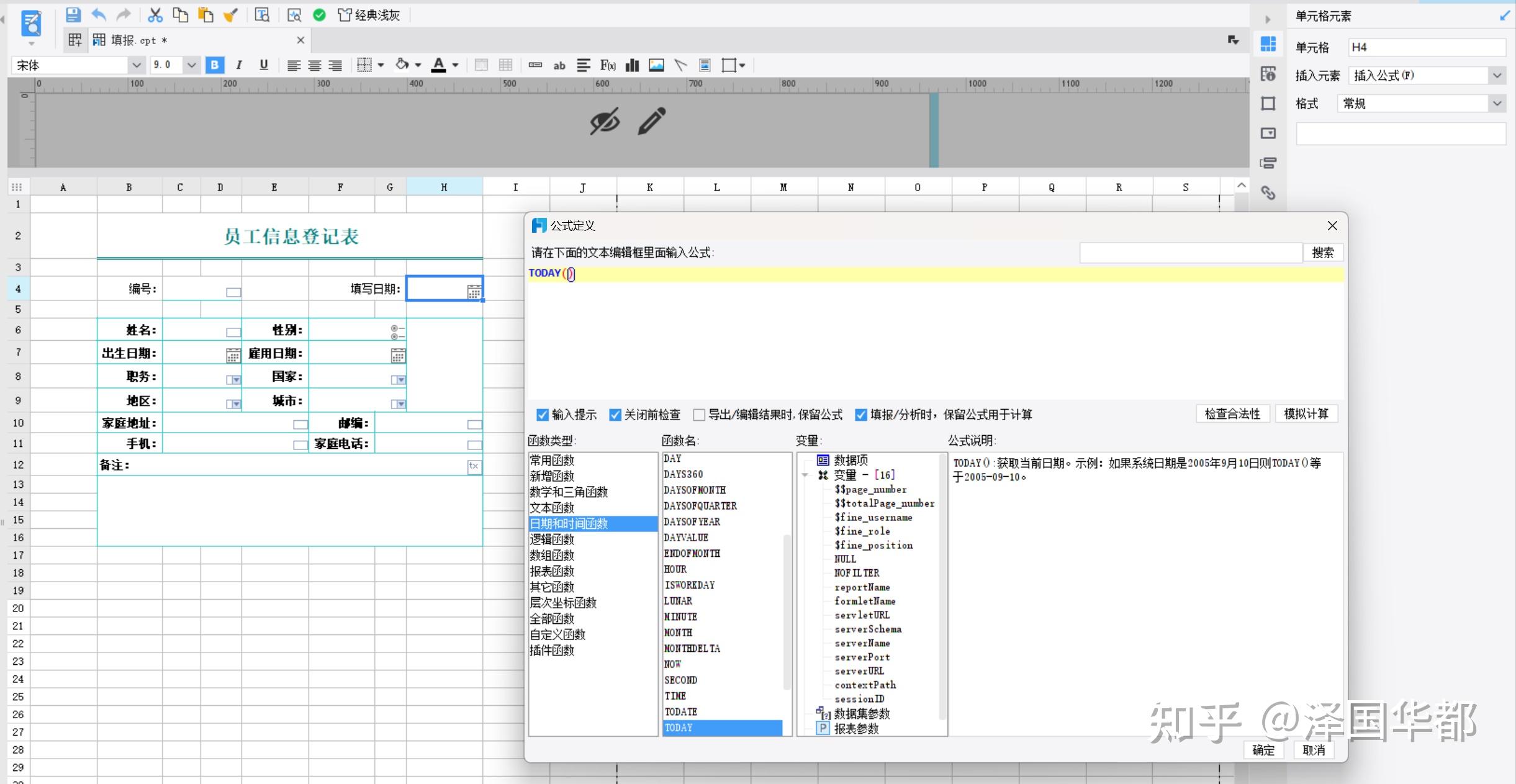Click the 单元格 H4 input field
This screenshot has height=784, width=1516.
point(1427,47)
